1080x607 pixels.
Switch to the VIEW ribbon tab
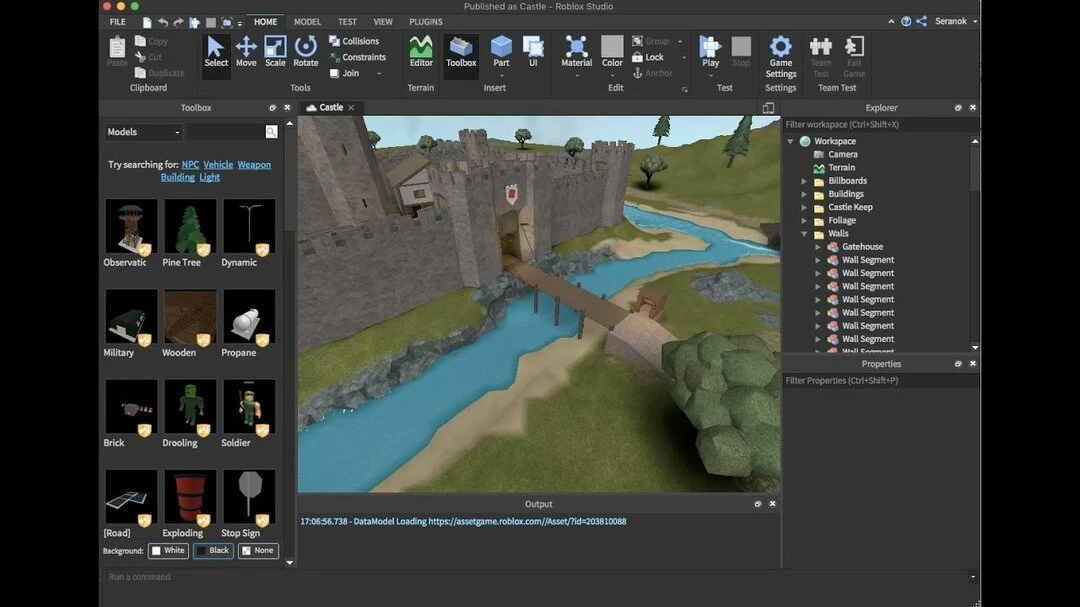coord(383,22)
